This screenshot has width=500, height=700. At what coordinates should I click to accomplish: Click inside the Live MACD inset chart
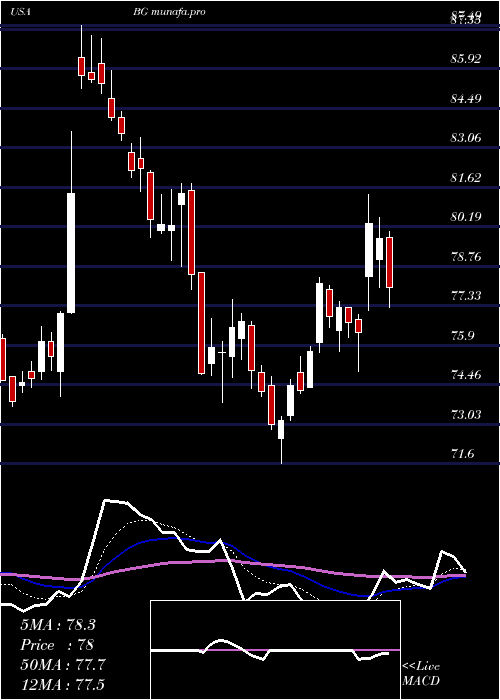[275, 650]
